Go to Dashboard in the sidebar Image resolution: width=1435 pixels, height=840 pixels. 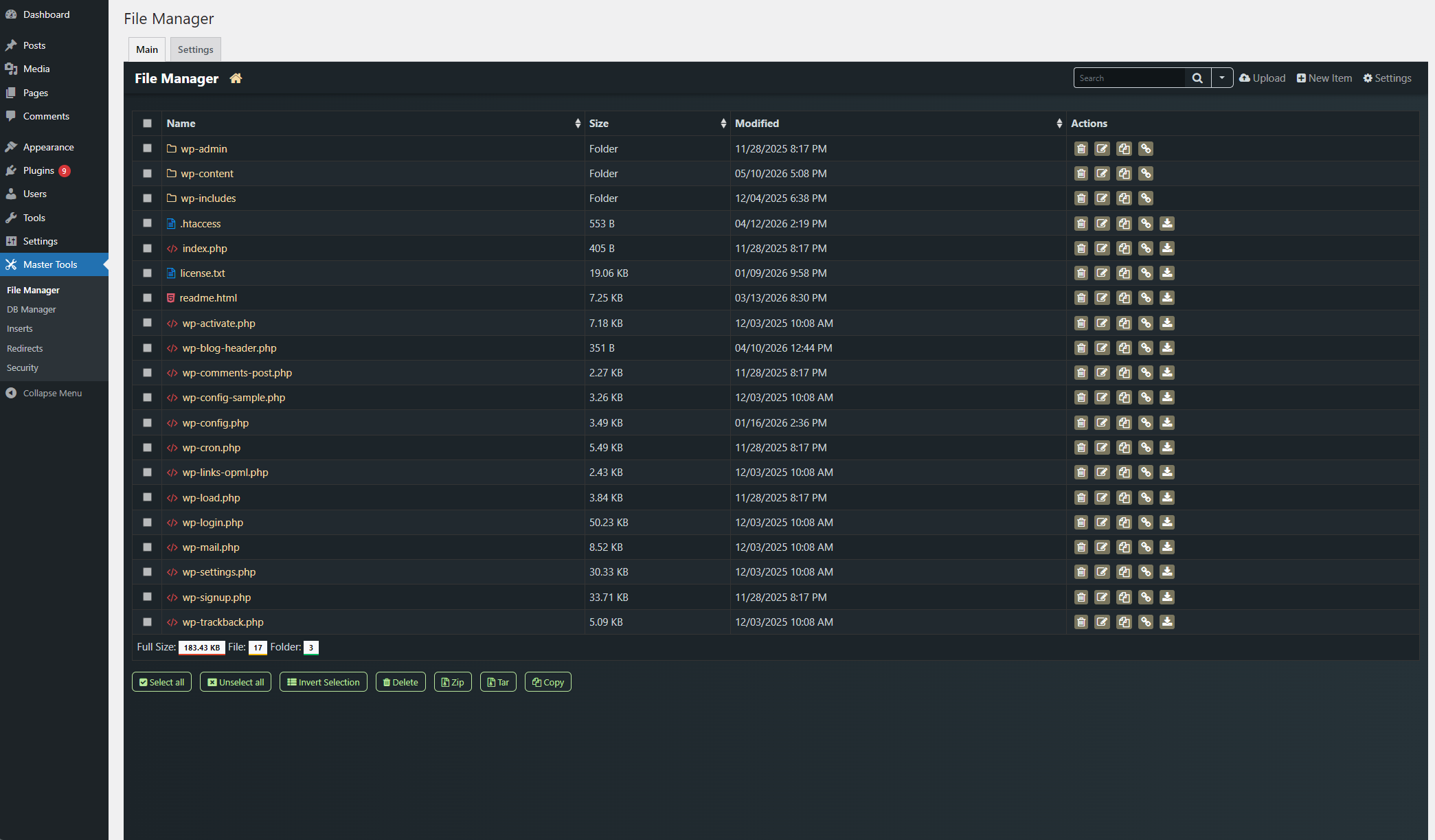[x=46, y=14]
